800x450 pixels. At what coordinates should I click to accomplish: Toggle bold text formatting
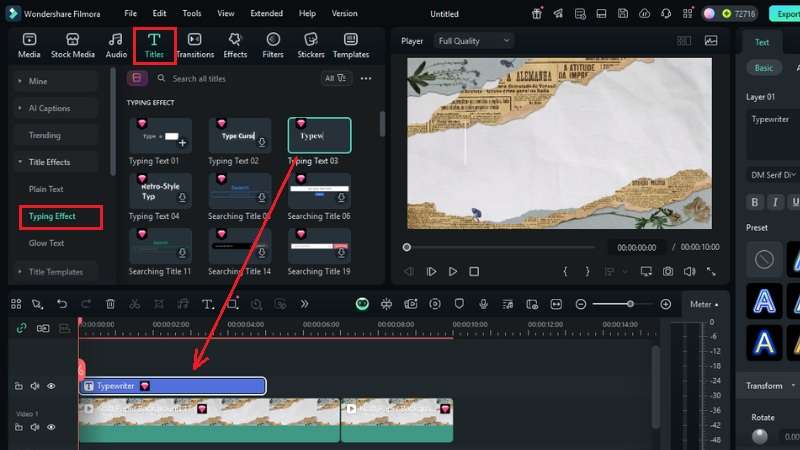(755, 202)
